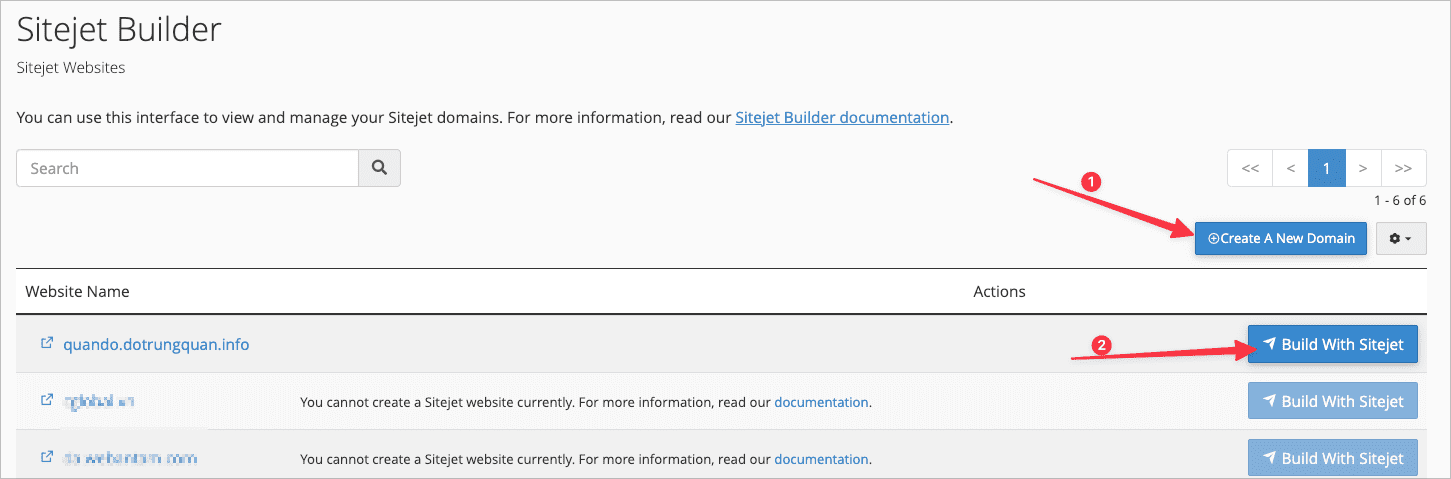Click external link icon in third website row

(x=46, y=457)
